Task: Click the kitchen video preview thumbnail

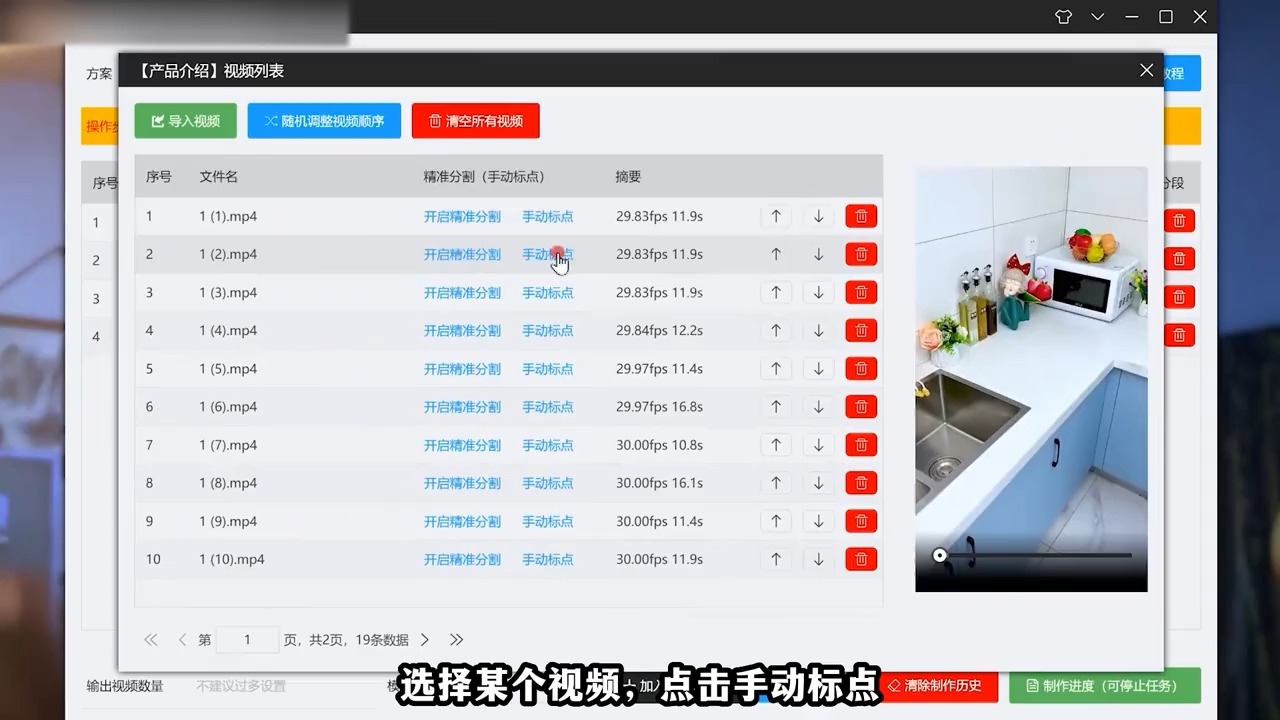Action: pyautogui.click(x=1031, y=379)
